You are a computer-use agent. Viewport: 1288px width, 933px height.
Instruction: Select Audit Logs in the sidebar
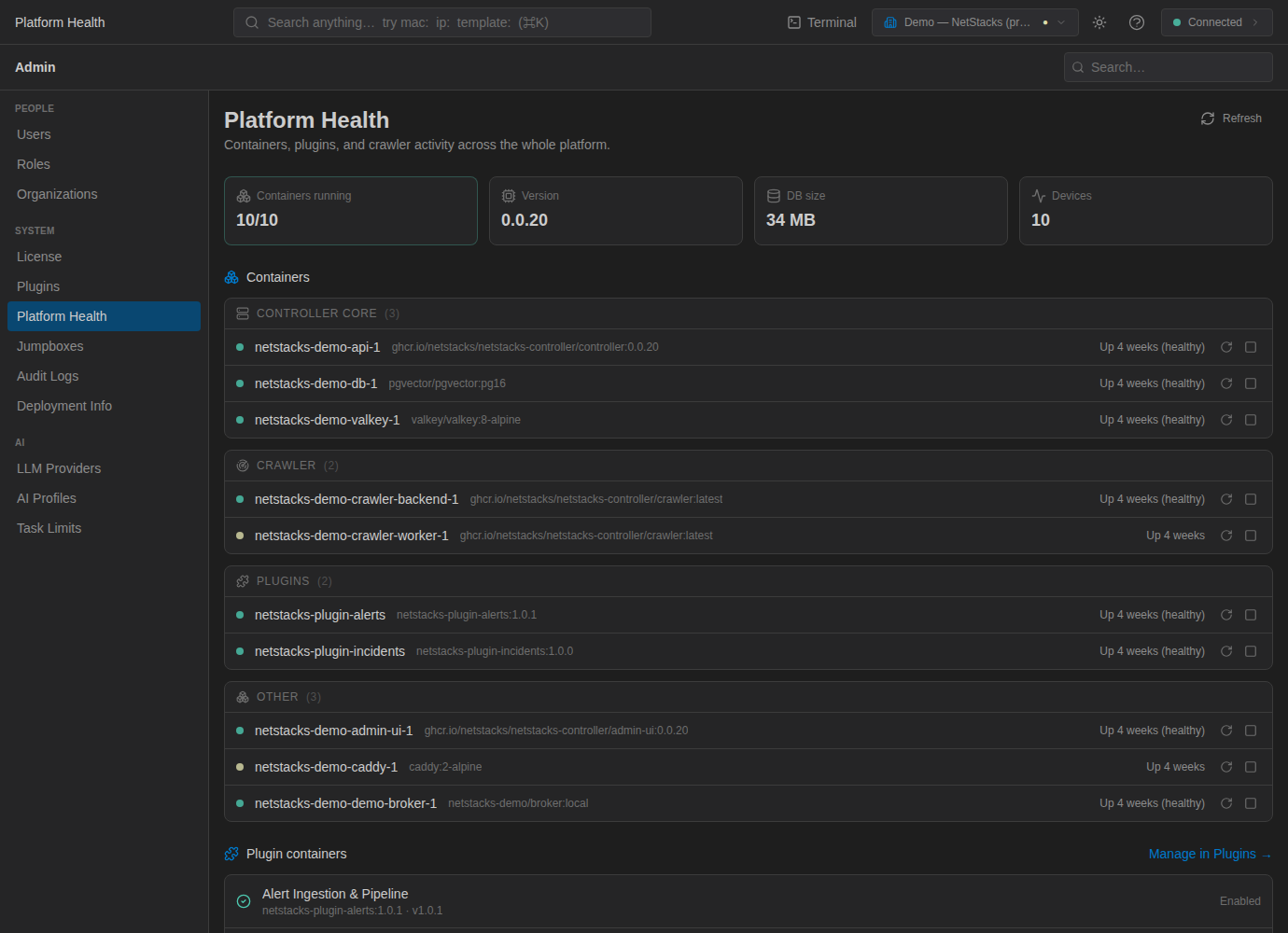pyautogui.click(x=104, y=376)
